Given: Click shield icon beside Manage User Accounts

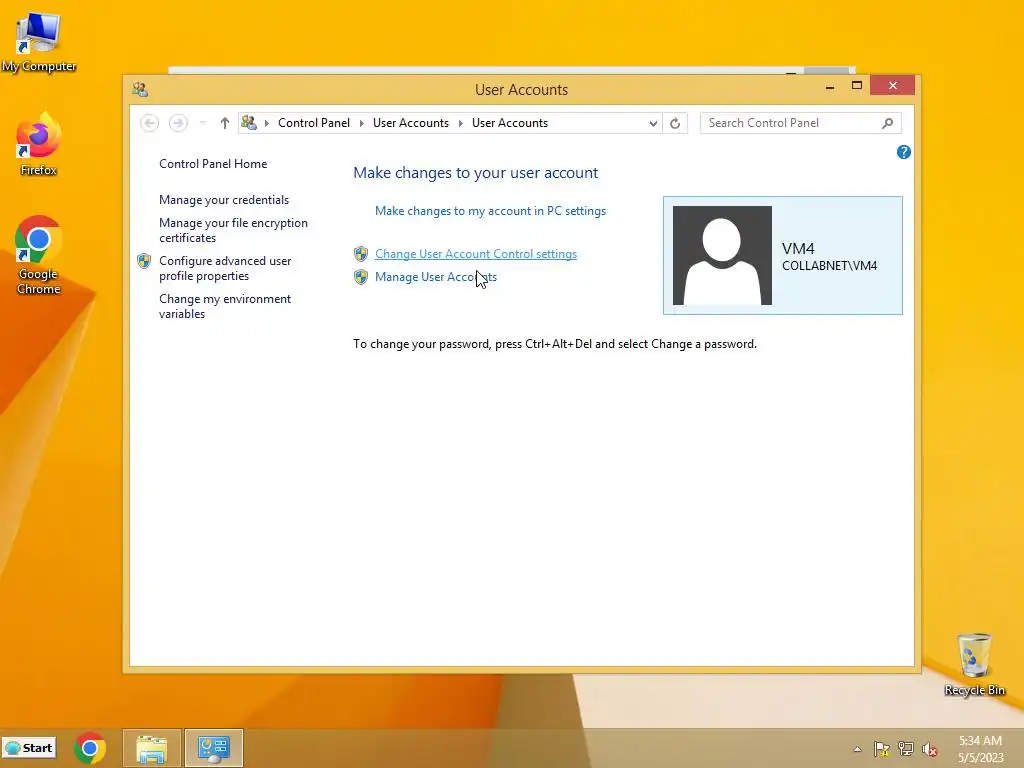Looking at the screenshot, I should pos(361,277).
